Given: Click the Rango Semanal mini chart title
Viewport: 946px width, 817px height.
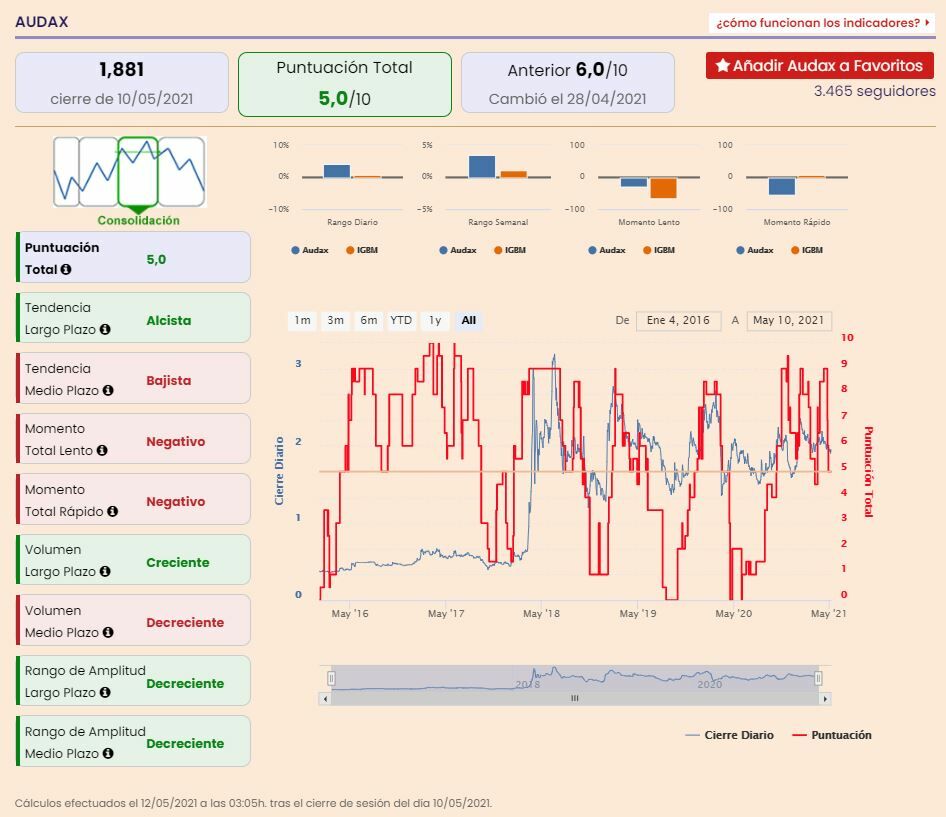Looking at the screenshot, I should tap(498, 222).
